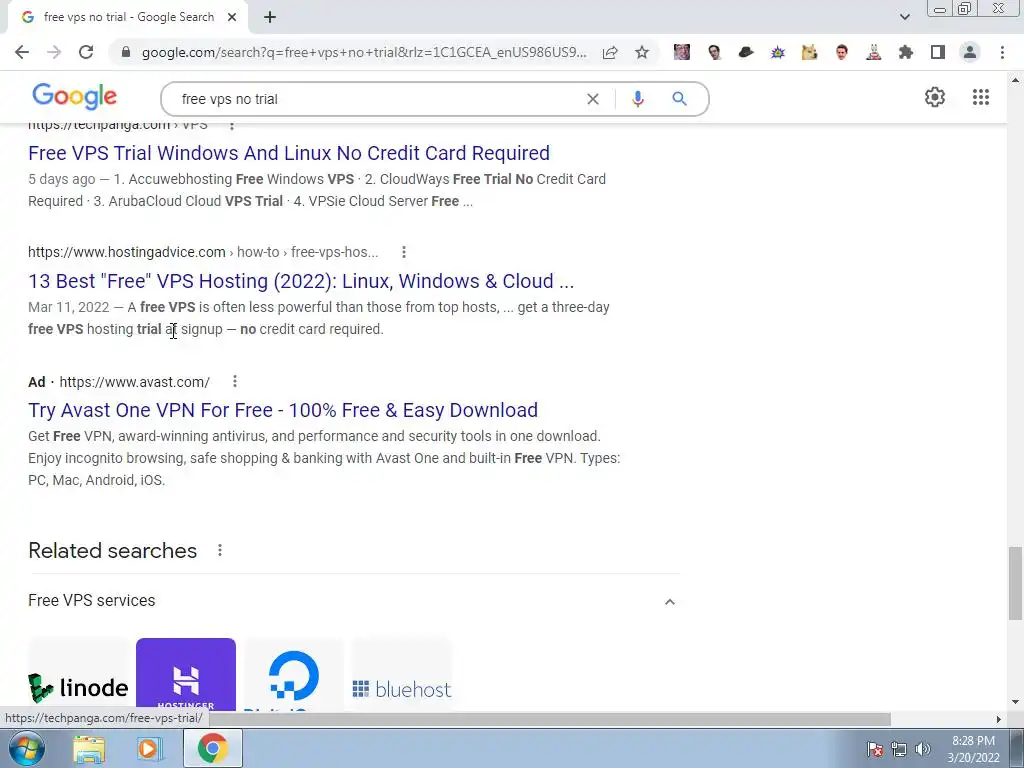Open 13 Best Free VPS Hosting link

pyautogui.click(x=301, y=281)
